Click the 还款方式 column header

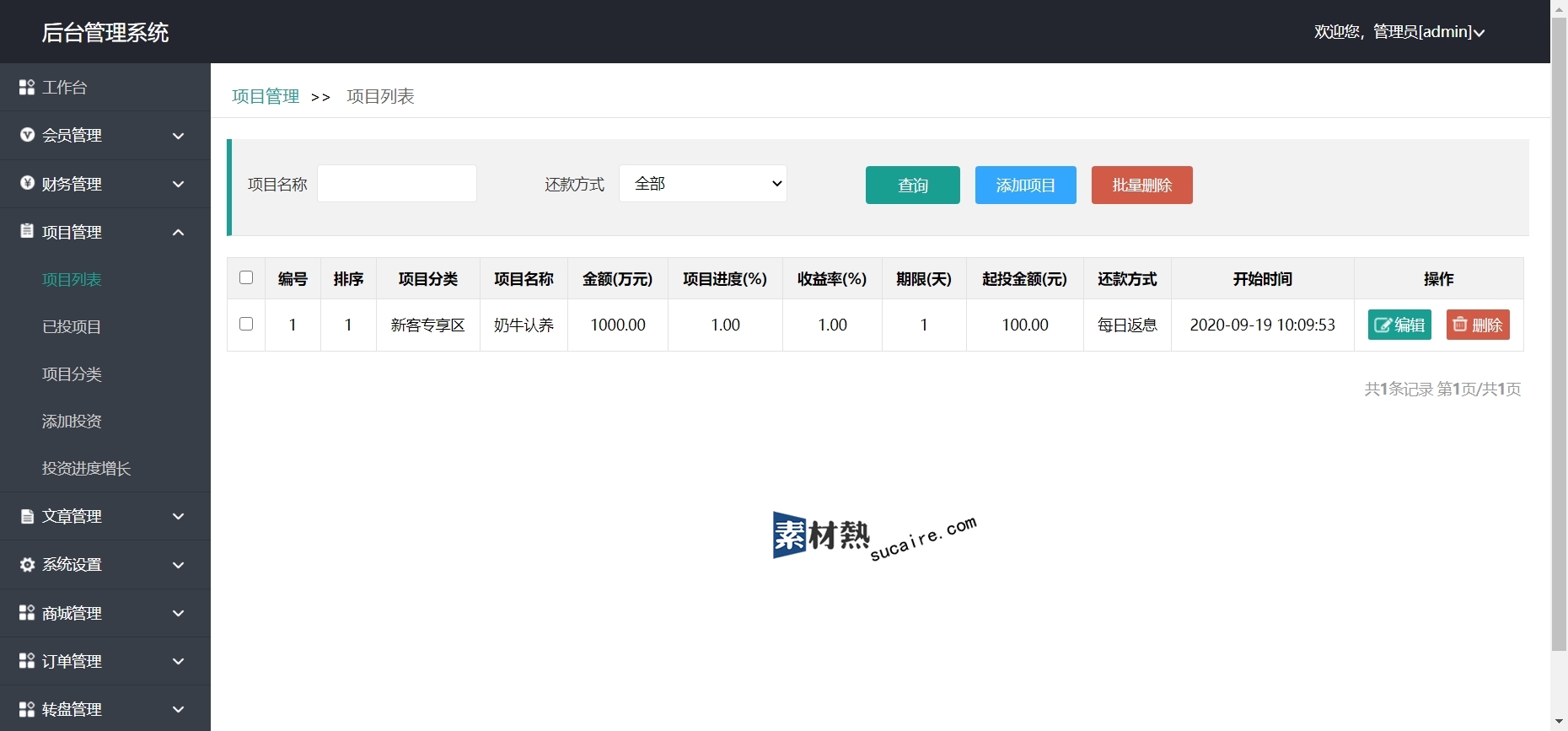pos(1127,279)
